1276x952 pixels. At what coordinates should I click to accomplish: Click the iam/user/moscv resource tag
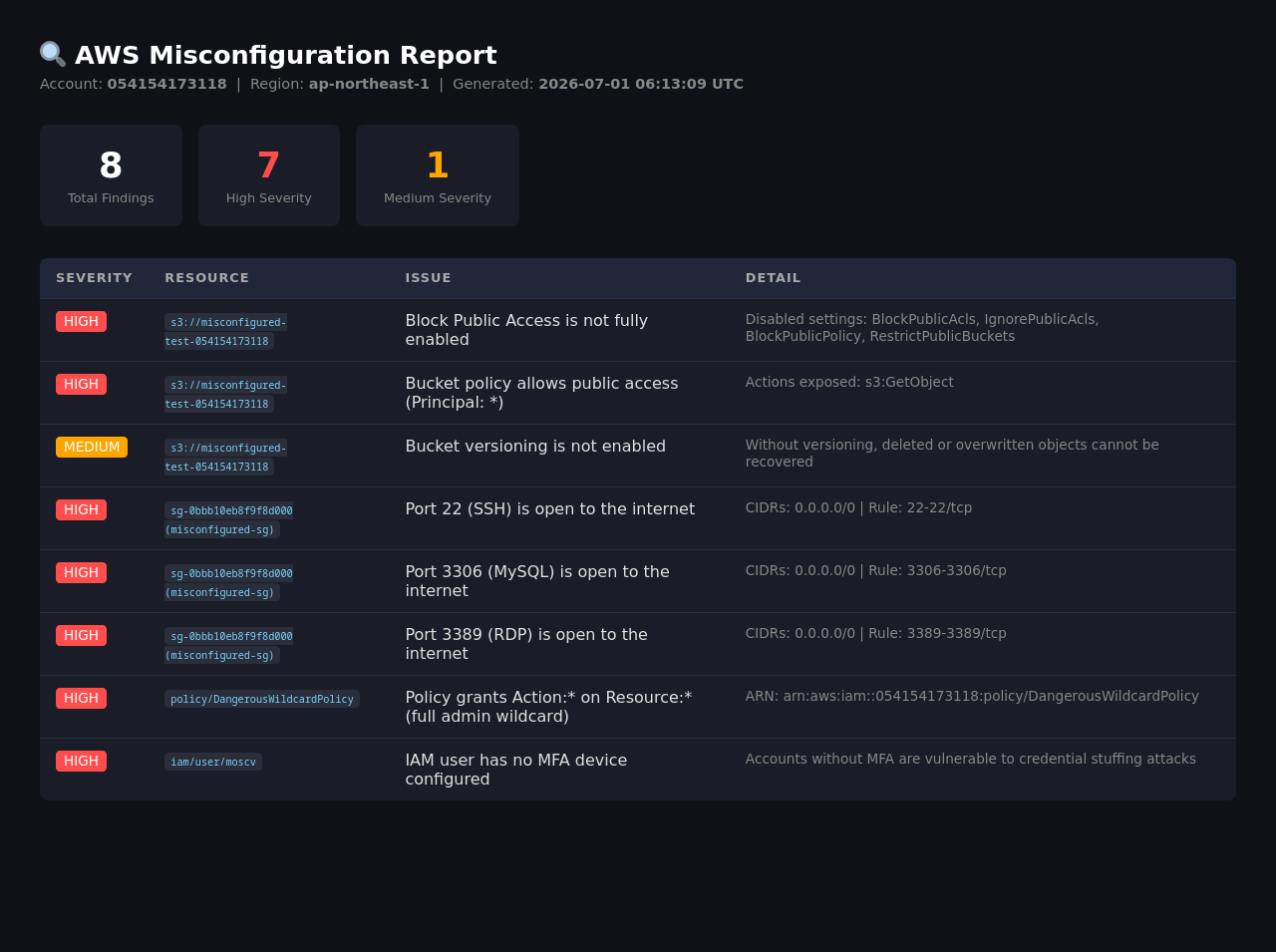(213, 762)
